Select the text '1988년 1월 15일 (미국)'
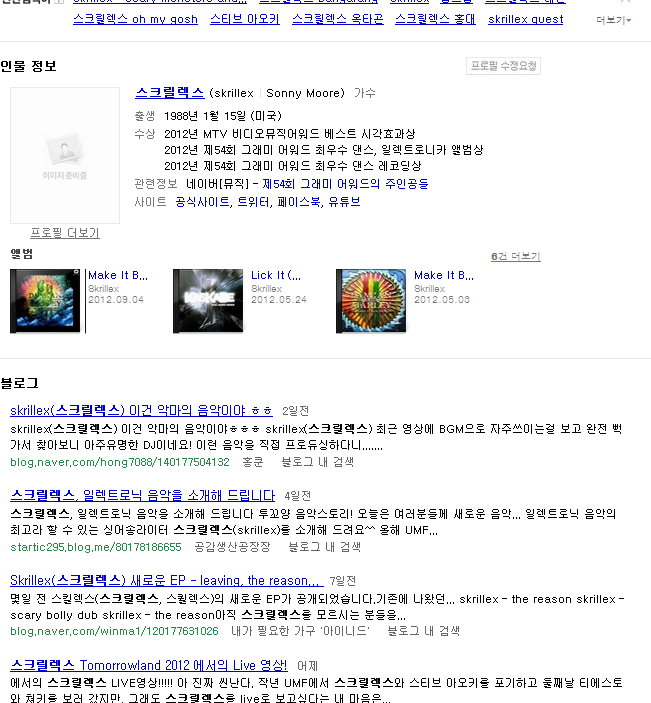 pos(223,116)
